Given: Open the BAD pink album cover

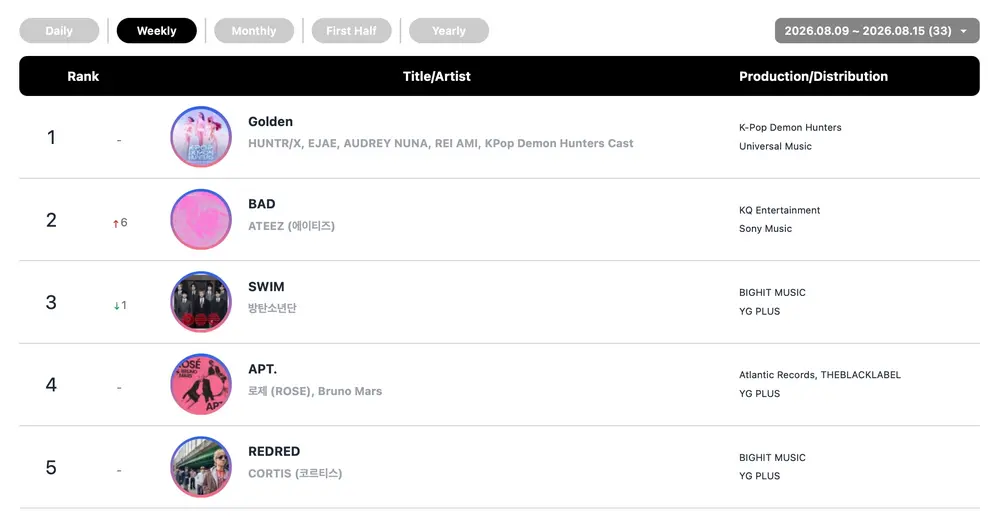Looking at the screenshot, I should coord(201,219).
